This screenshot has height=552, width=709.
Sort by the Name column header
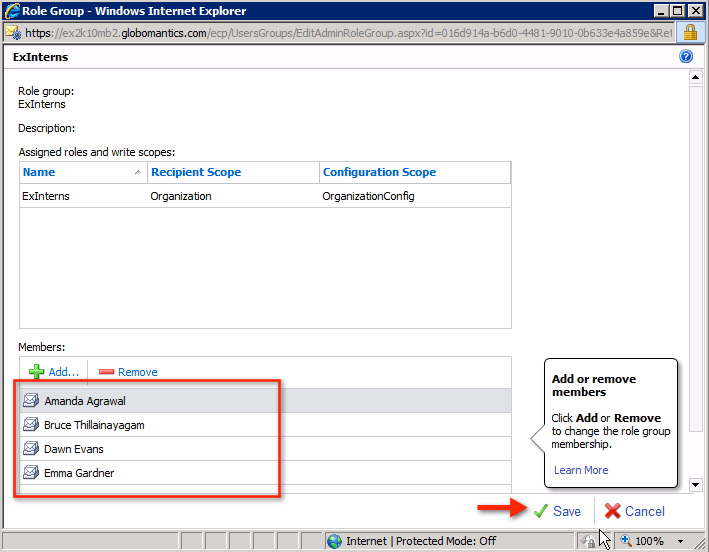(x=83, y=172)
